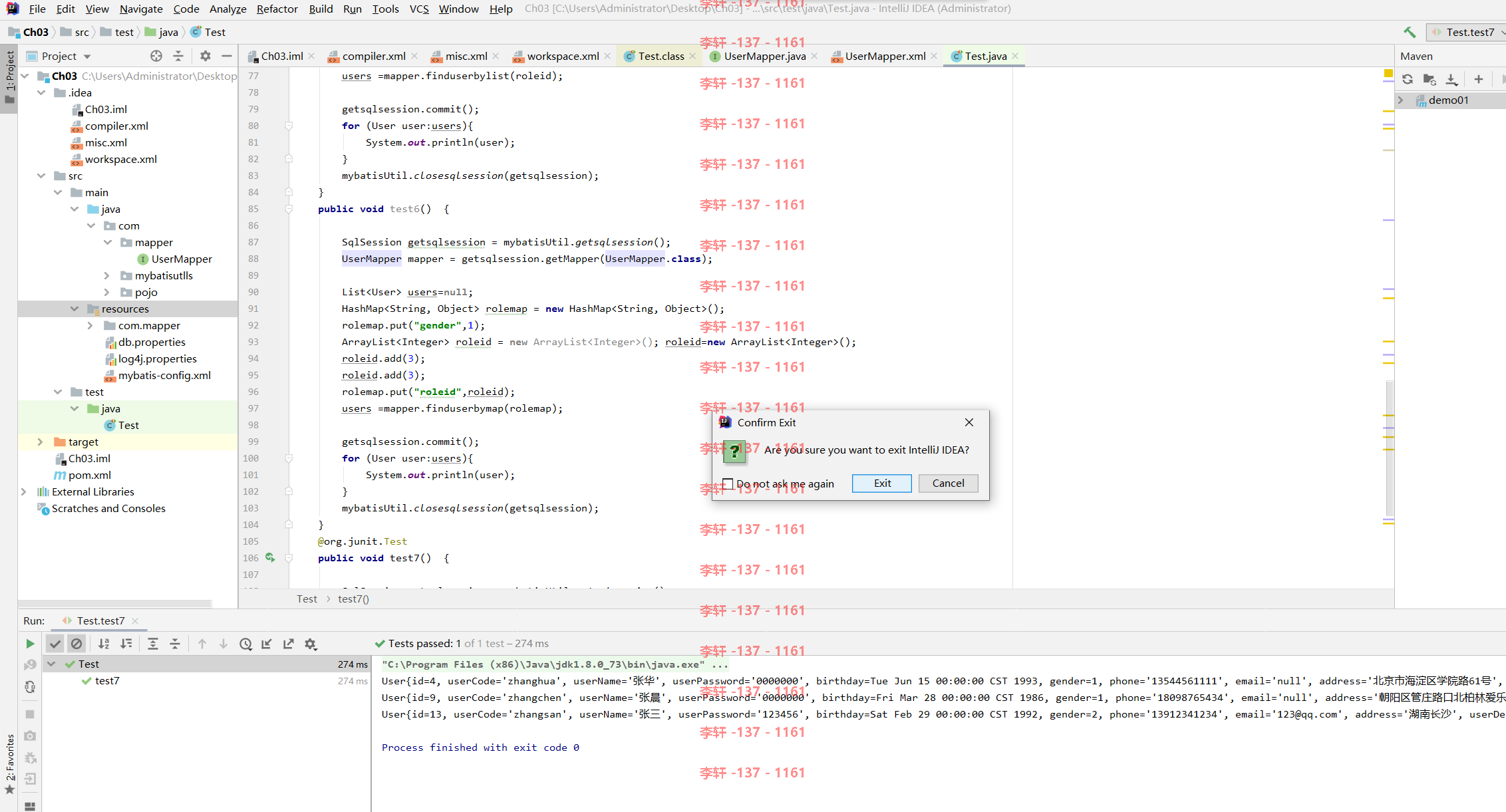Image resolution: width=1506 pixels, height=812 pixels.
Task: Expand the pojo package
Action: tap(106, 292)
